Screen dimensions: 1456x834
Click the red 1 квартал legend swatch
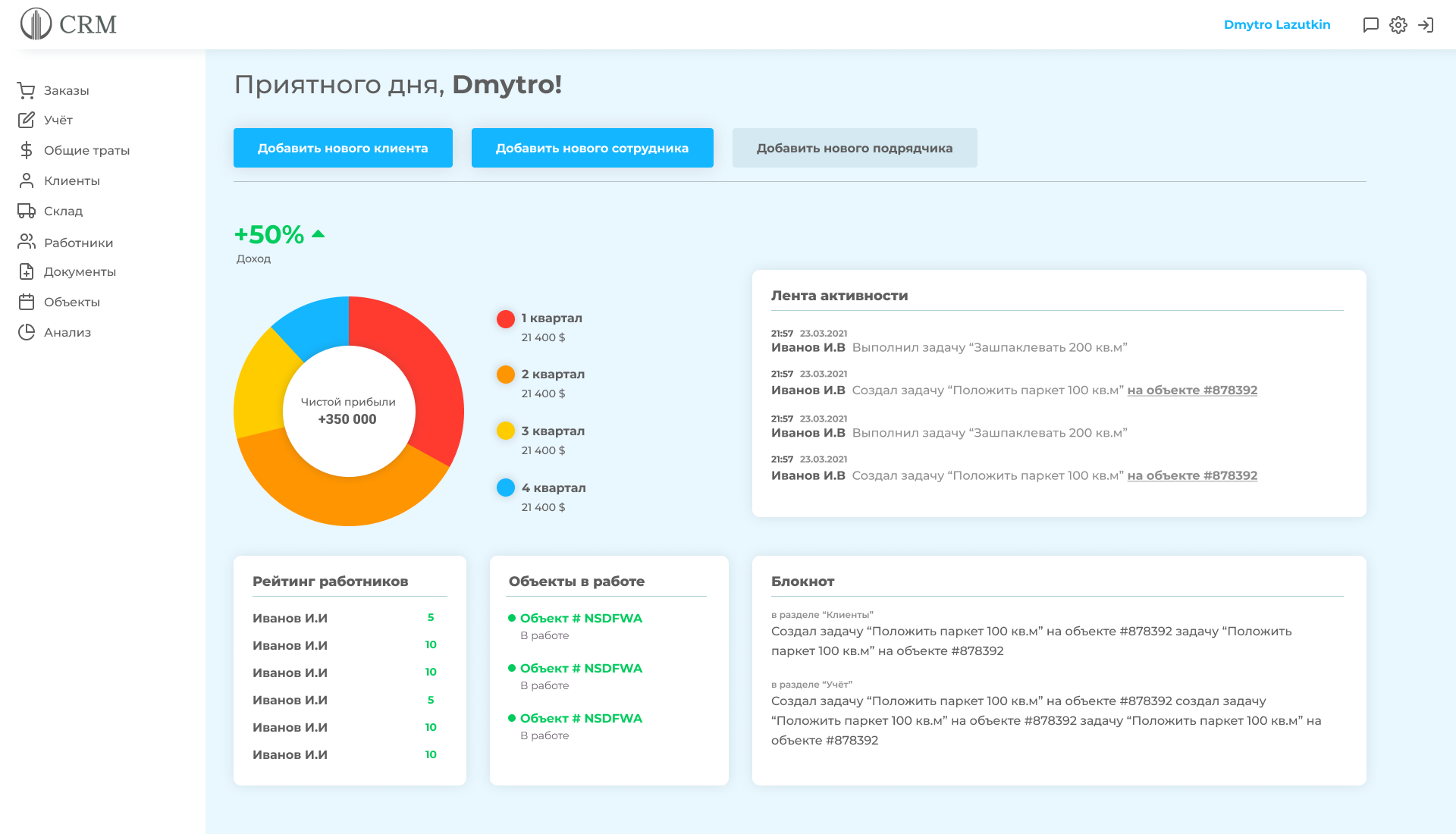(x=506, y=318)
